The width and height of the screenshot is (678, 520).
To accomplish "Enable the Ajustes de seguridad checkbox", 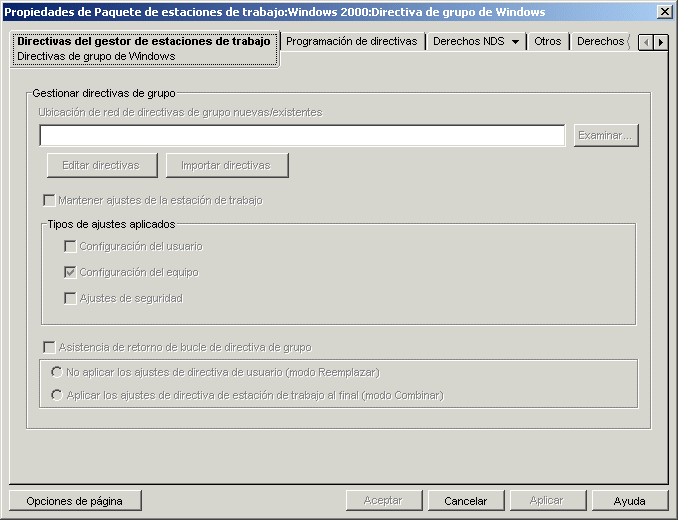I will coord(70,298).
